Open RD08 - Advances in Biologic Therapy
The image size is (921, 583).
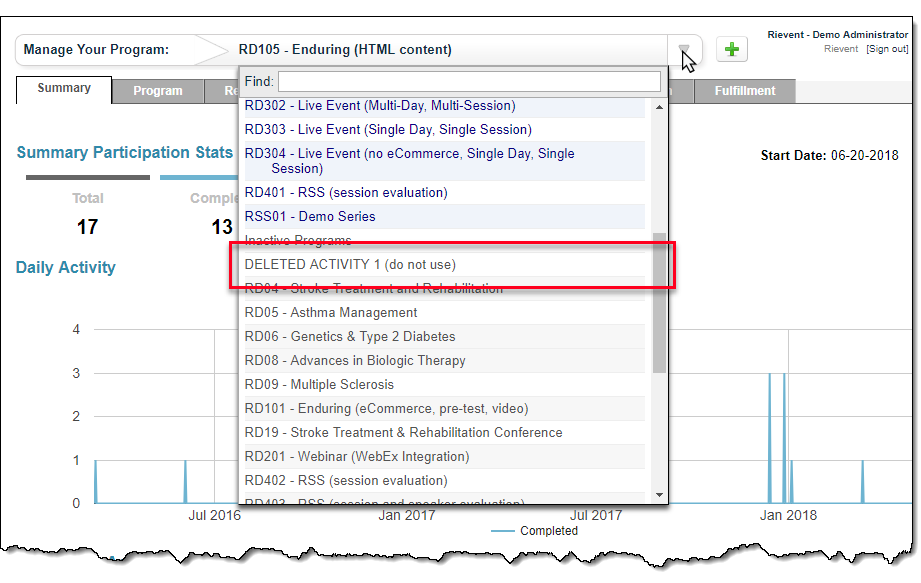[355, 361]
